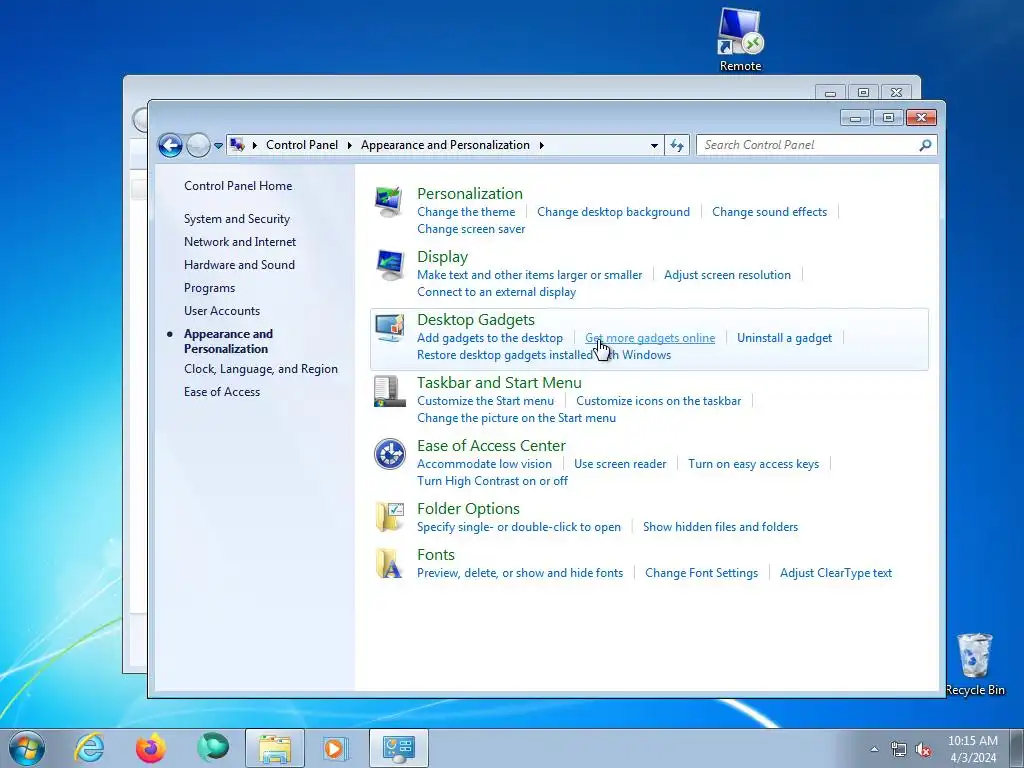
Task: Click the Fonts folder icon
Action: coord(390,563)
